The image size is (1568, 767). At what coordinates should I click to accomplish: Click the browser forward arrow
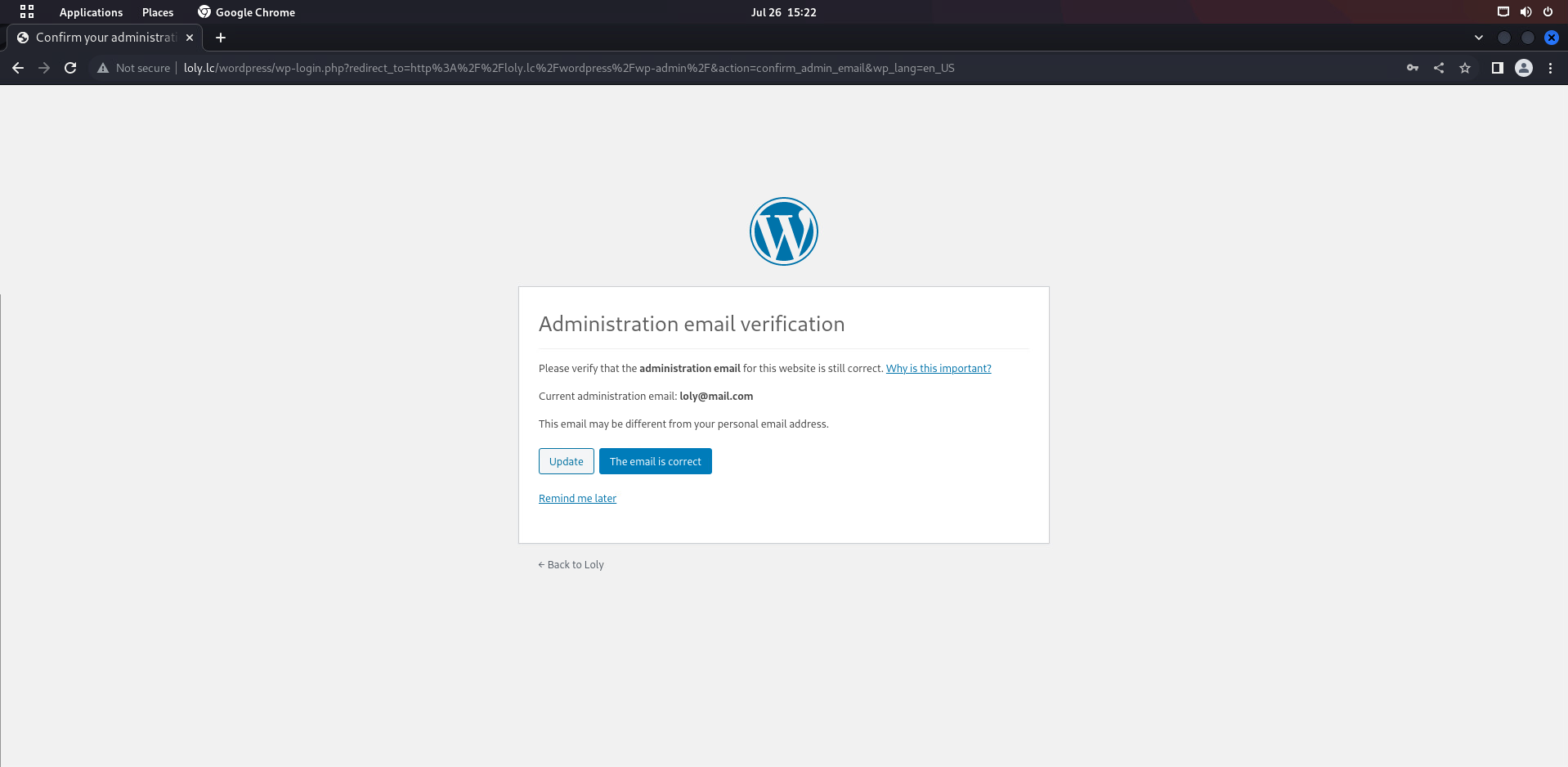point(44,68)
